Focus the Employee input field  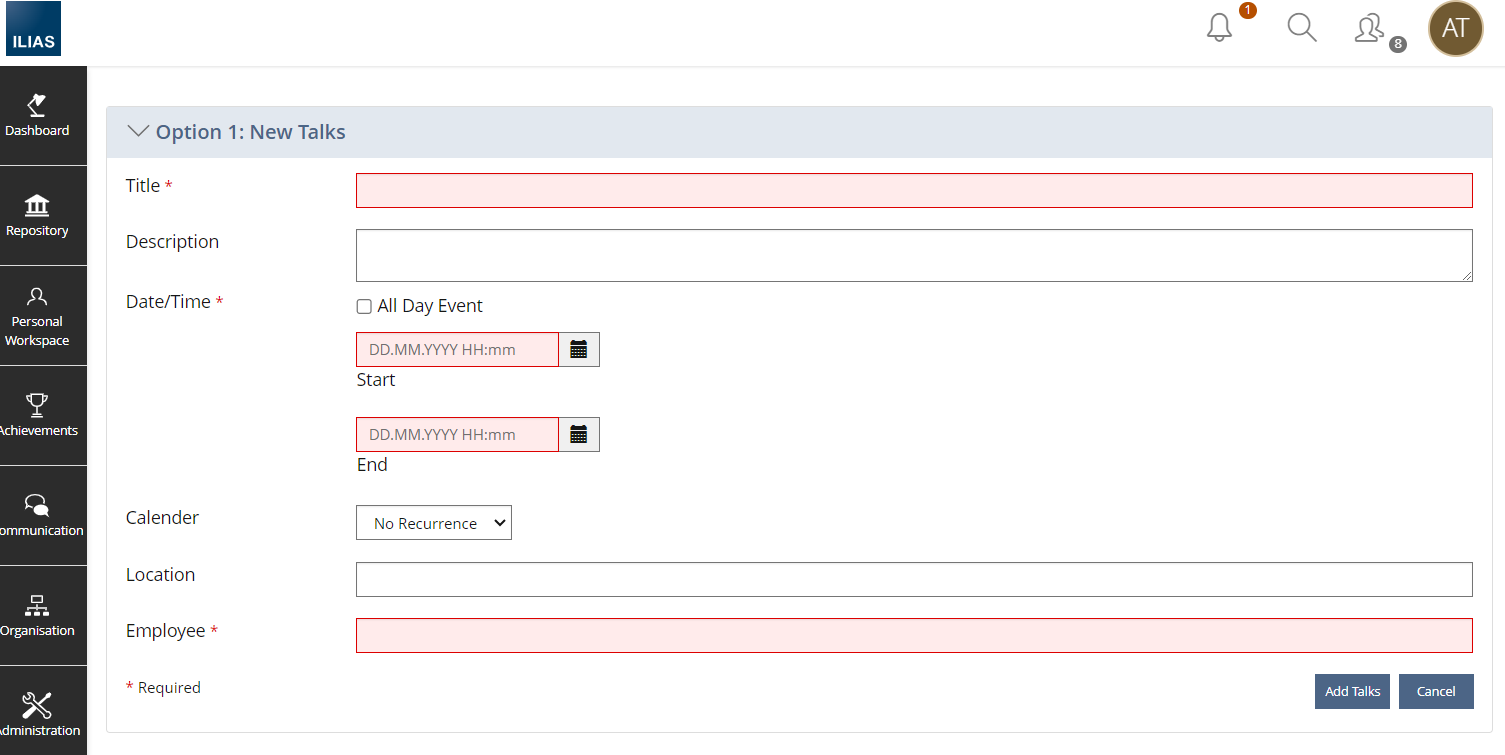(x=914, y=636)
